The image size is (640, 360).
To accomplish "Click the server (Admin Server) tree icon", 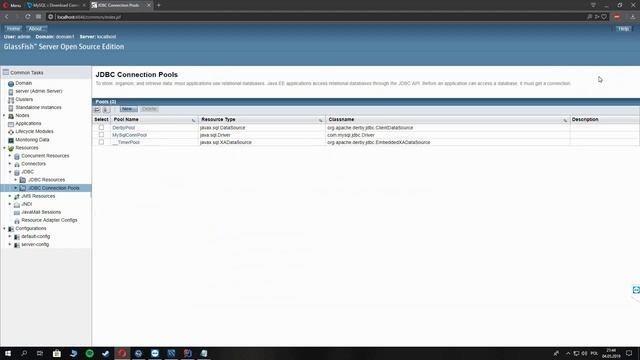I will coord(11,91).
